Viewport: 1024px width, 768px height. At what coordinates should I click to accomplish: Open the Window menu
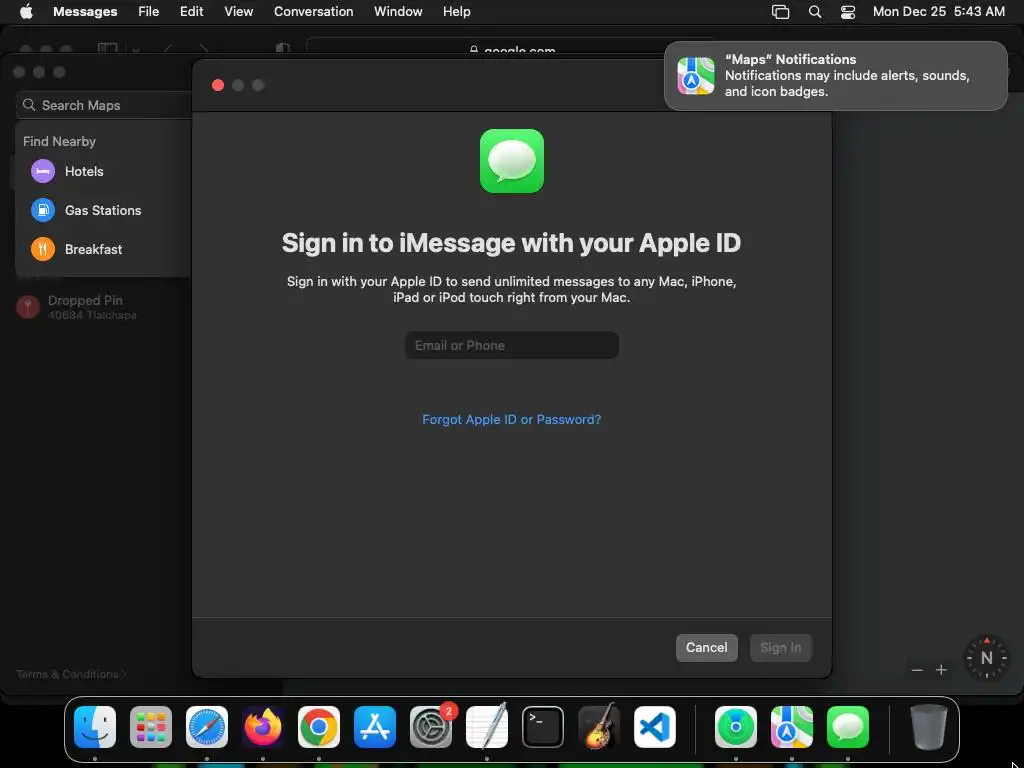pos(398,12)
